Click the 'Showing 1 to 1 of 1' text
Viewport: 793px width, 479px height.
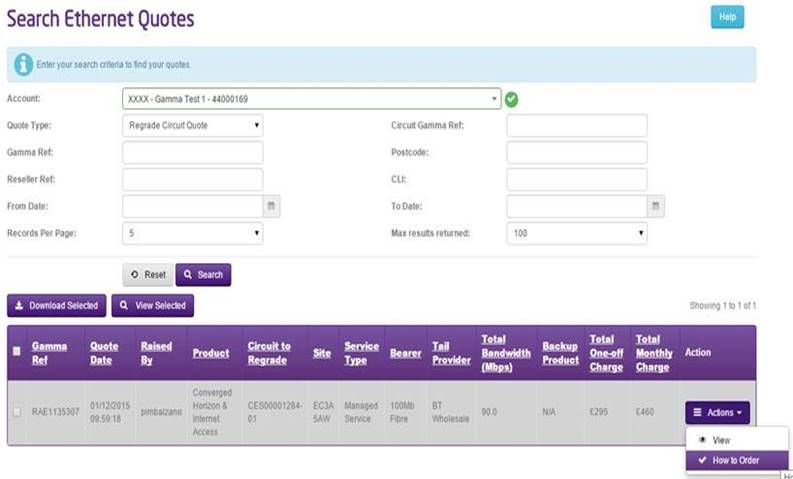coord(723,306)
